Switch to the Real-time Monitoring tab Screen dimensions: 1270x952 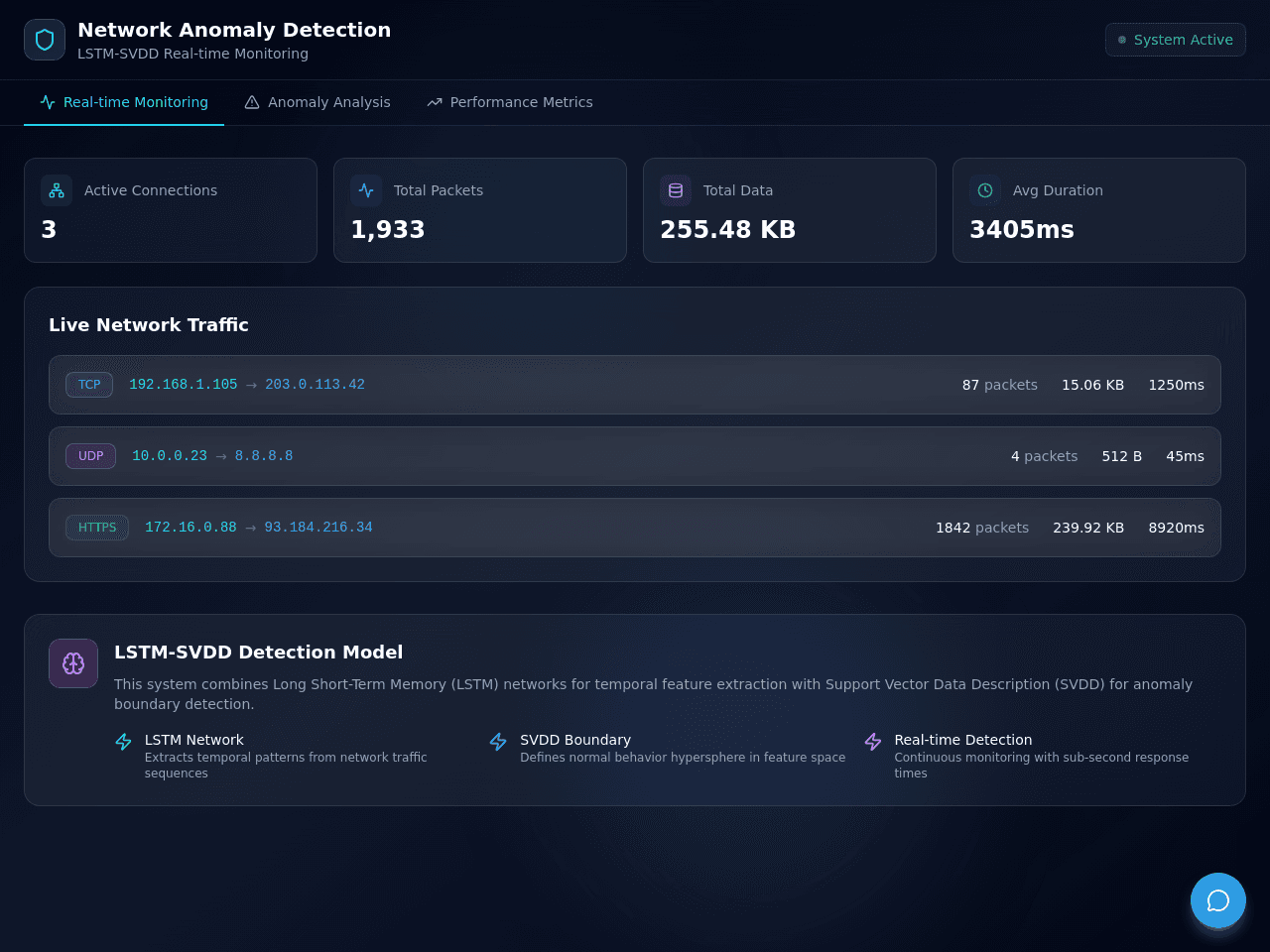click(x=124, y=102)
